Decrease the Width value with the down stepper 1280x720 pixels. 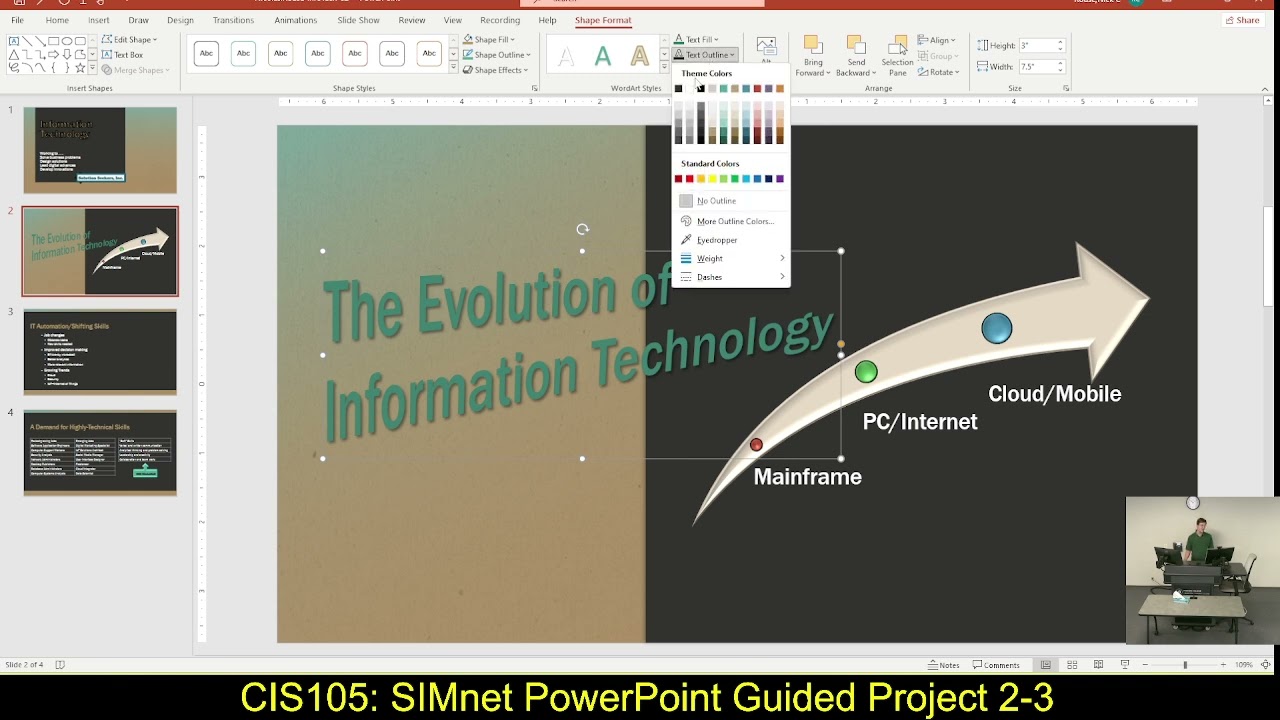1060,71
